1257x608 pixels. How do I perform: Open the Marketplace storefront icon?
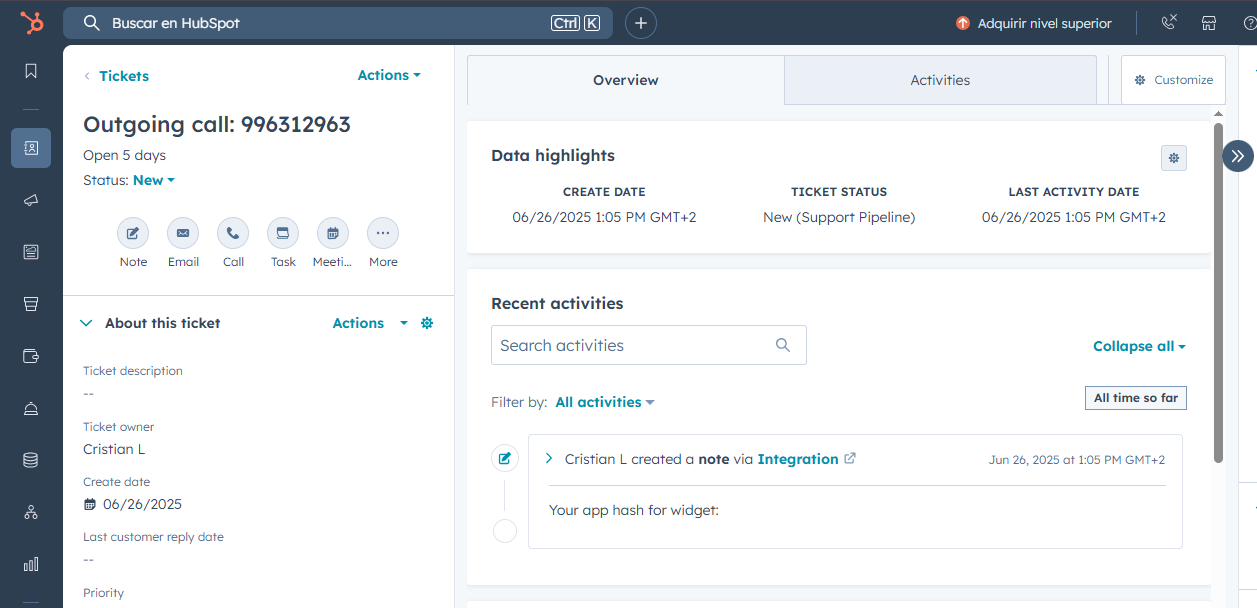pos(1209,23)
